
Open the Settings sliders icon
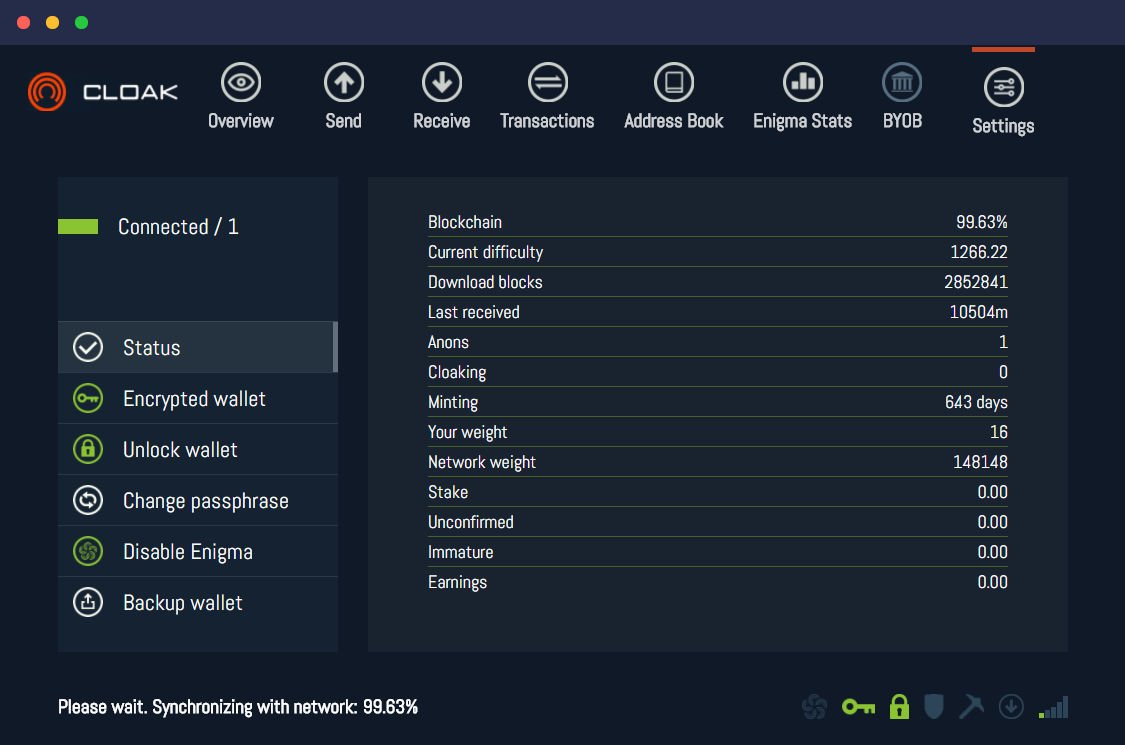coord(1004,88)
